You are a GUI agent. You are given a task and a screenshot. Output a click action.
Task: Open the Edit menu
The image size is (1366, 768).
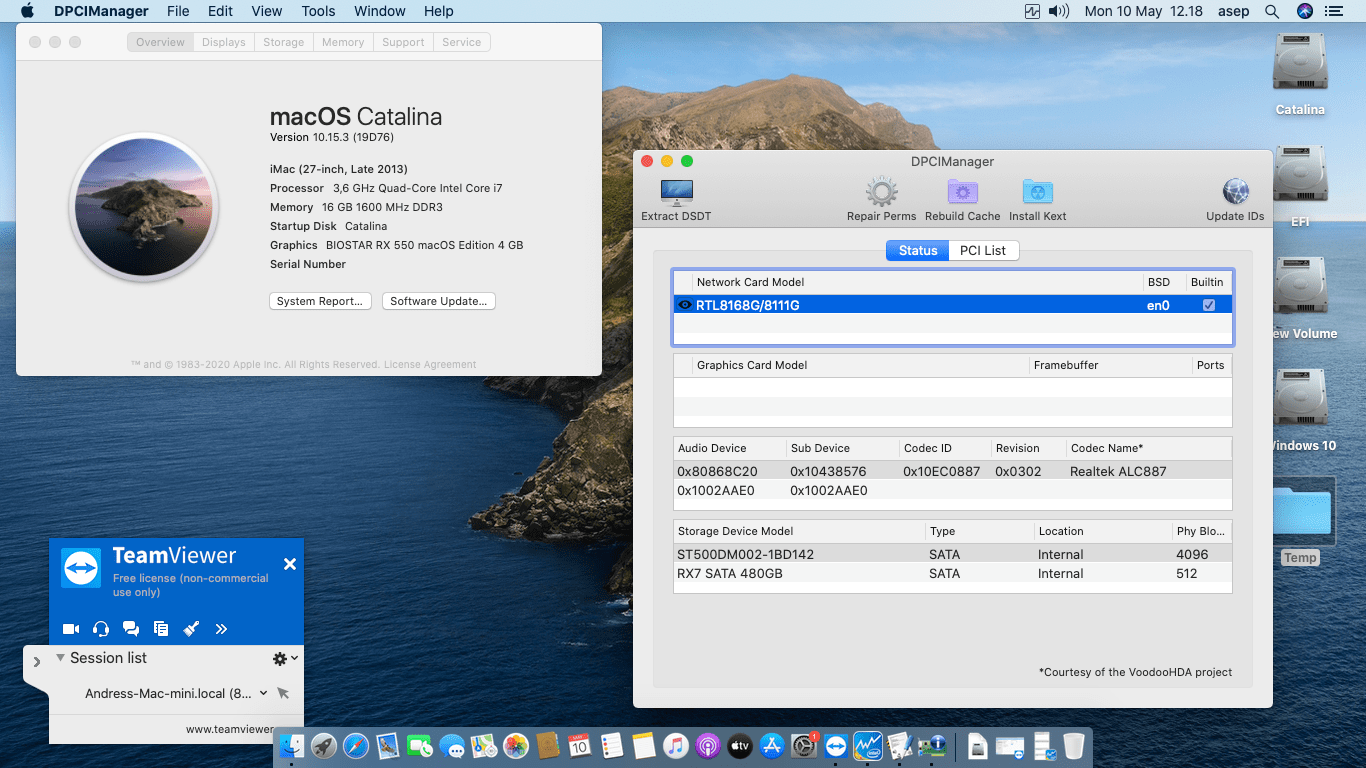[220, 11]
